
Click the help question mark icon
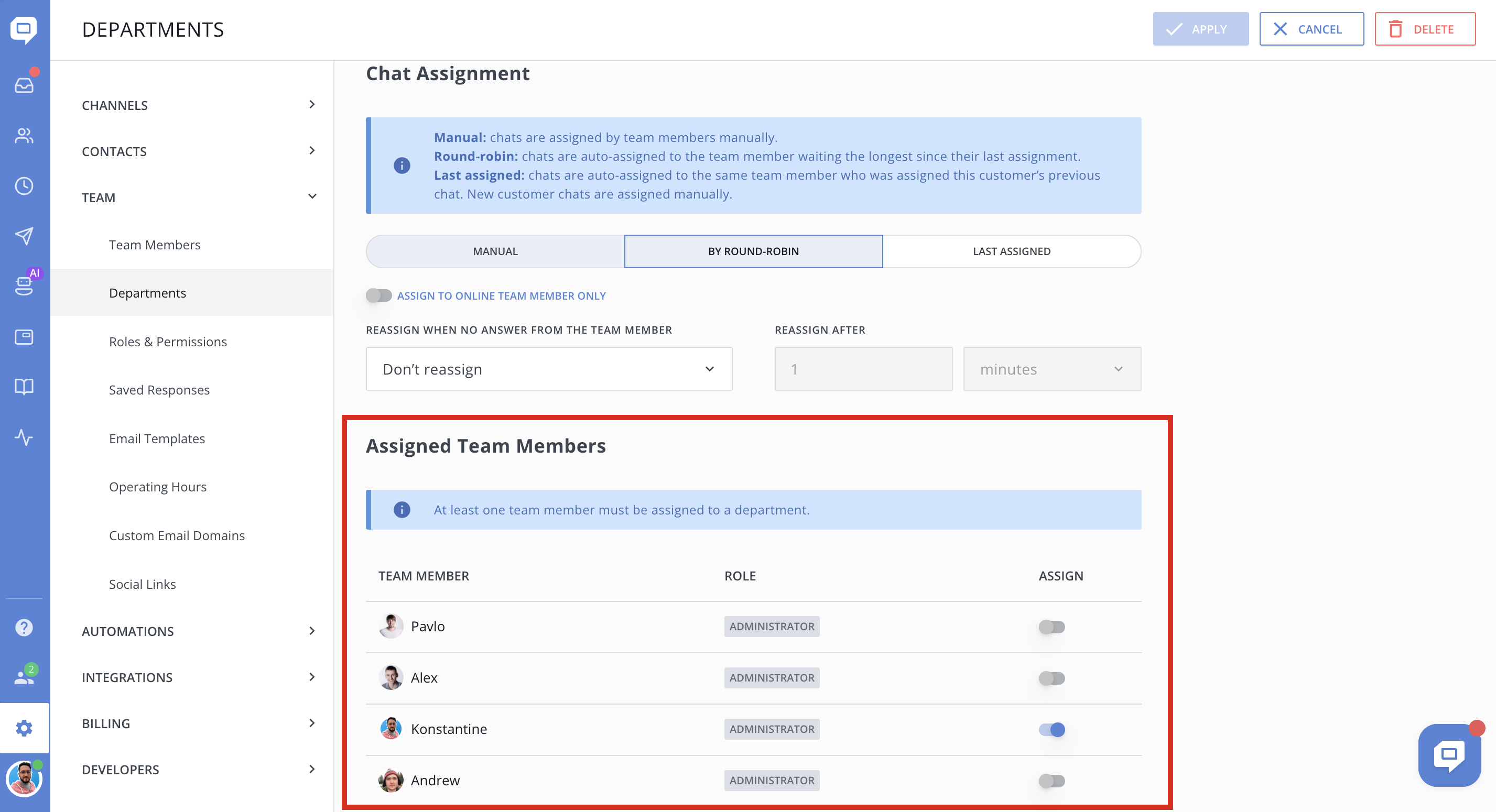(24, 628)
